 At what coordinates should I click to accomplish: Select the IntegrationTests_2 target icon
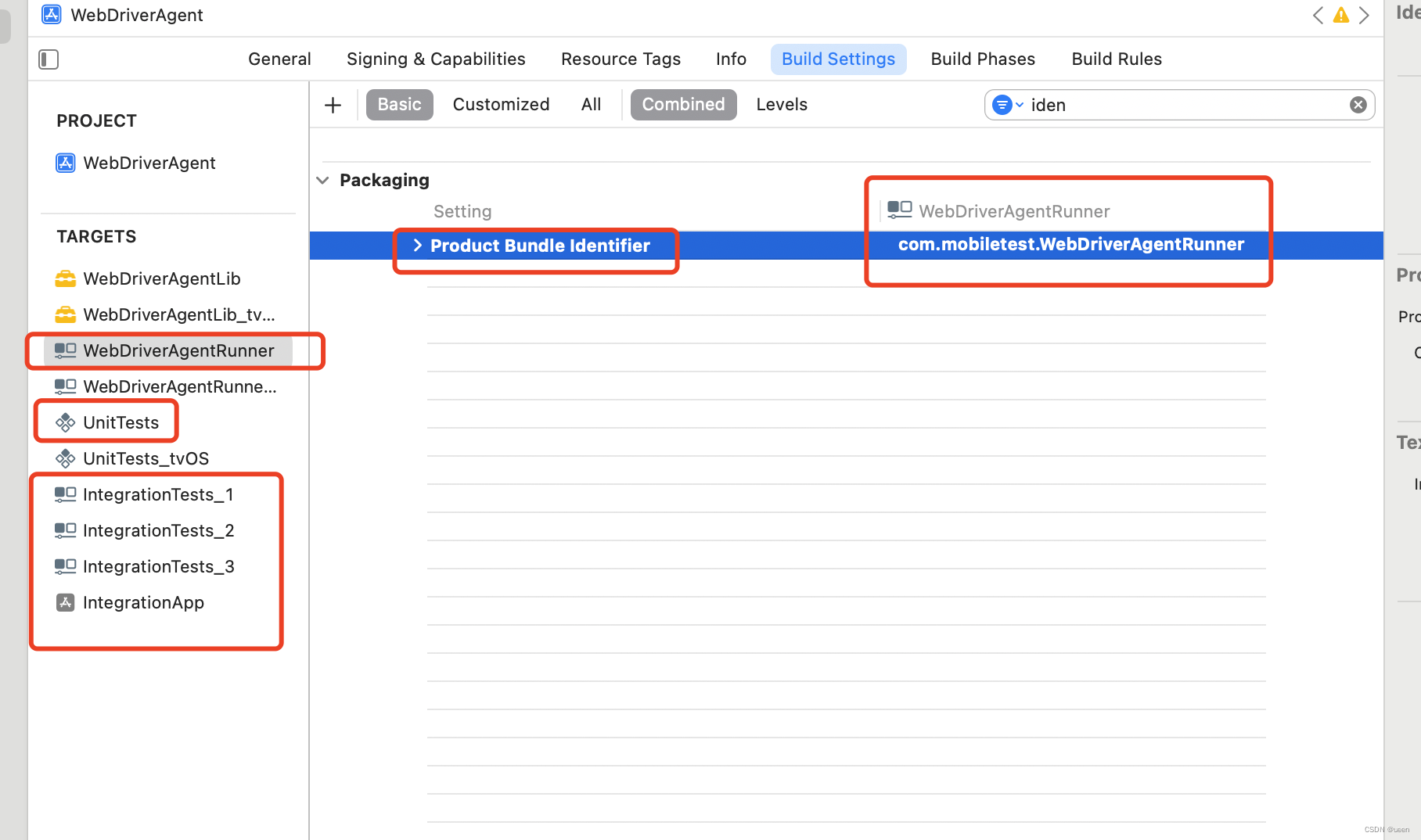(65, 530)
